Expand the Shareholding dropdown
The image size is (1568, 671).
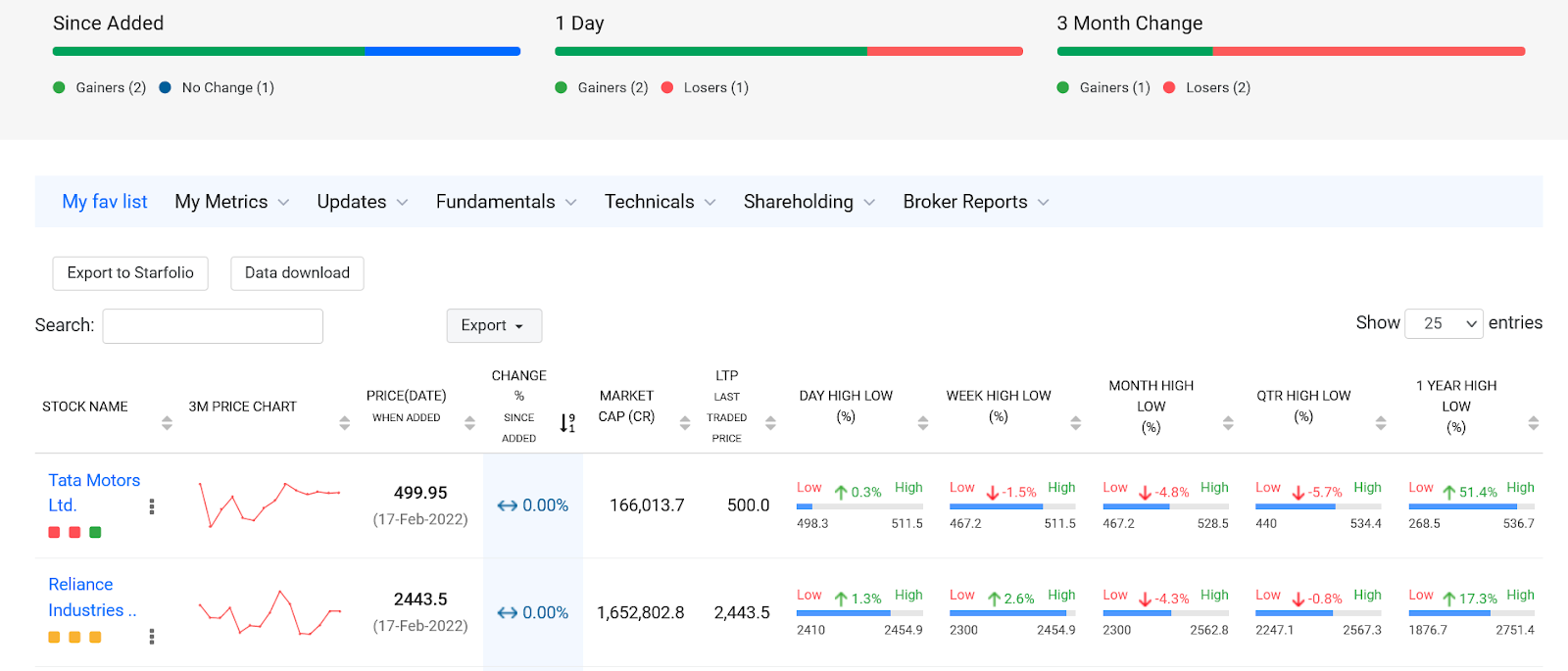click(809, 202)
